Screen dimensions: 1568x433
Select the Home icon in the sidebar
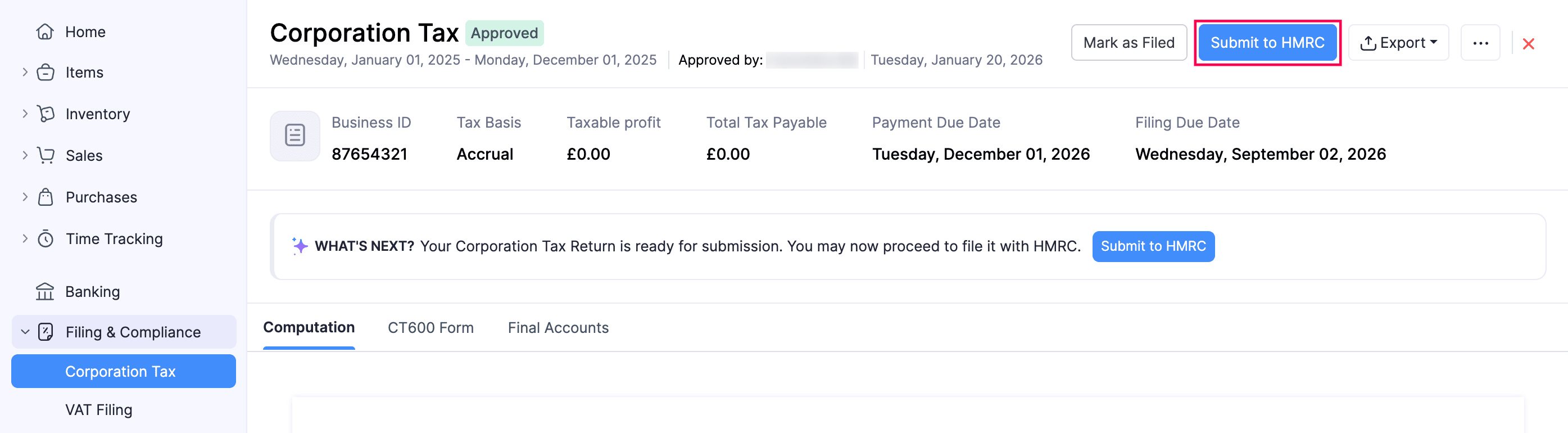45,31
